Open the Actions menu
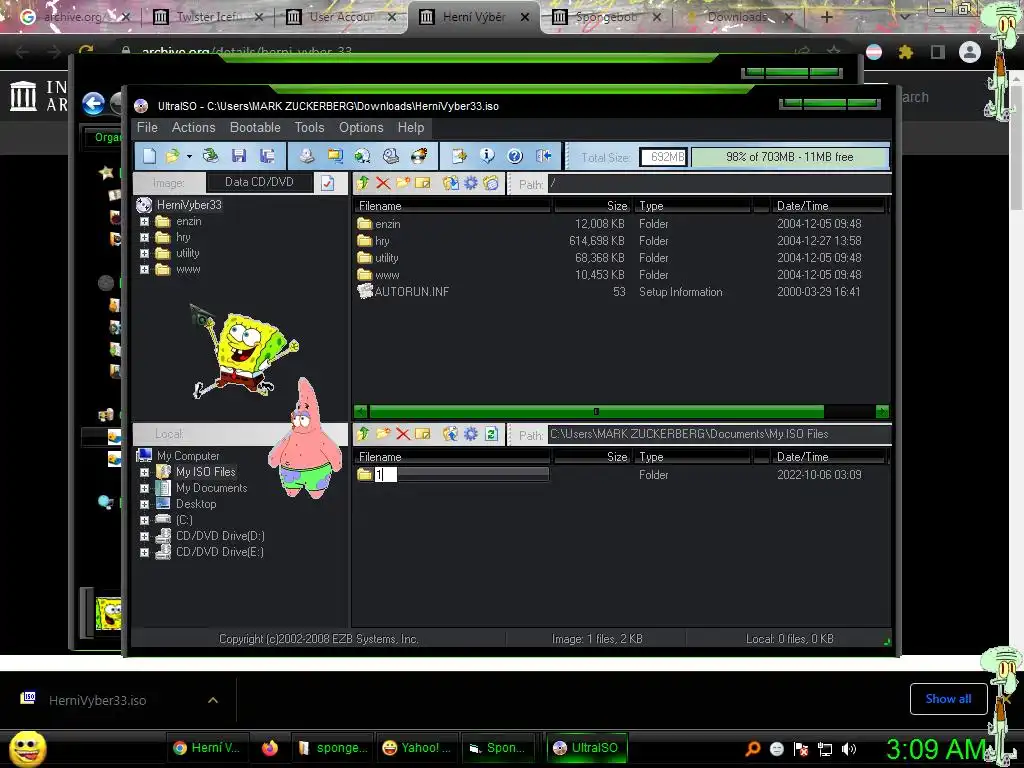Screen dimensions: 1024x768 pyautogui.click(x=193, y=127)
